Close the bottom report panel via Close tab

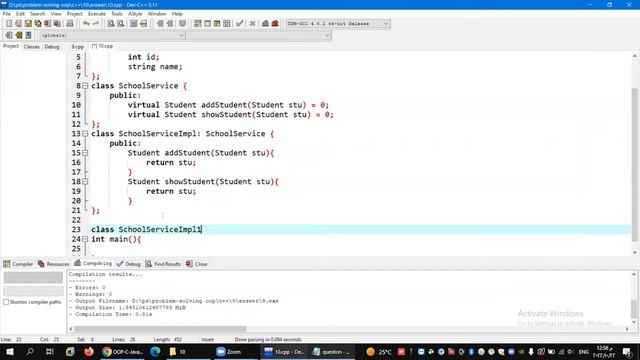(197, 264)
